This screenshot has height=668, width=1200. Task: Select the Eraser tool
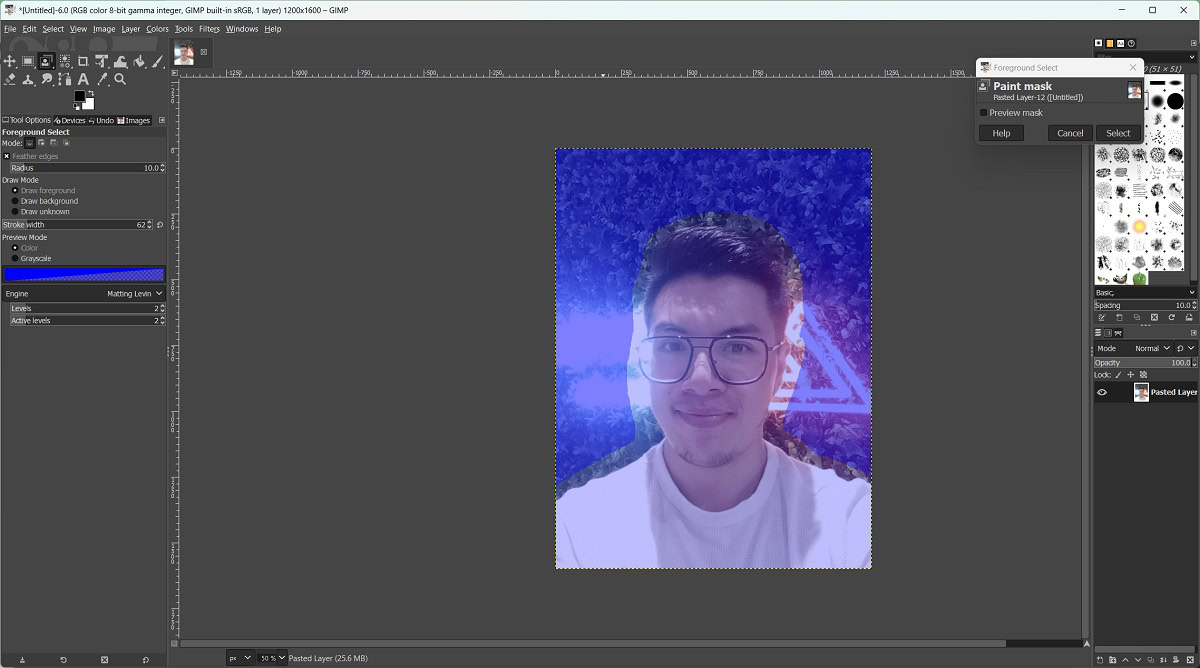coord(10,79)
